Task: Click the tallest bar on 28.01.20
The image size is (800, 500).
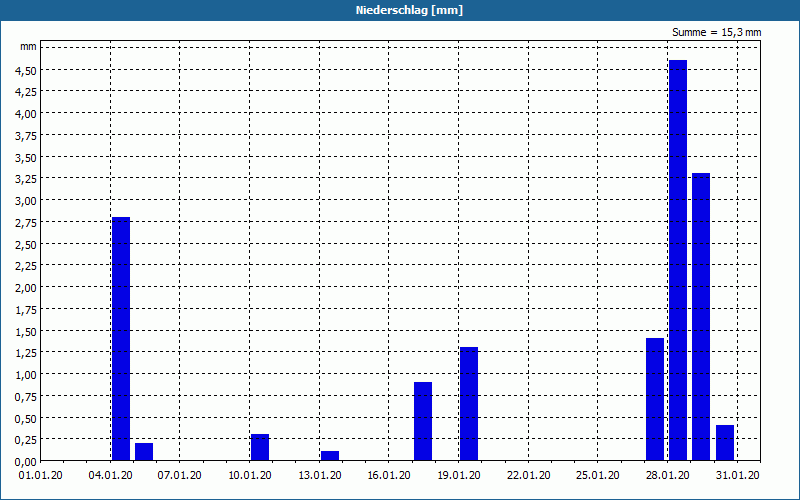Action: click(x=678, y=260)
